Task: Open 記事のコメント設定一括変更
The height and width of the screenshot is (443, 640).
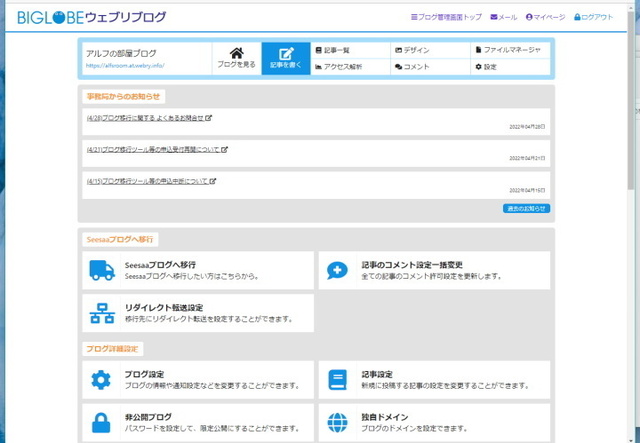Action: [412, 265]
